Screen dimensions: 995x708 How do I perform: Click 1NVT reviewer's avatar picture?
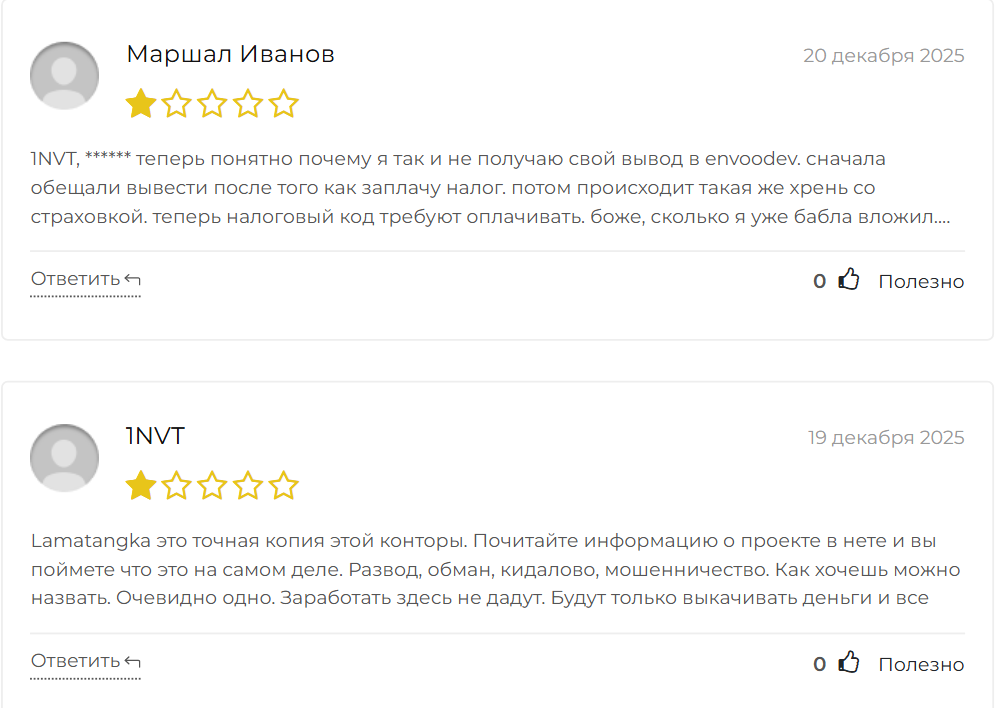(x=65, y=458)
